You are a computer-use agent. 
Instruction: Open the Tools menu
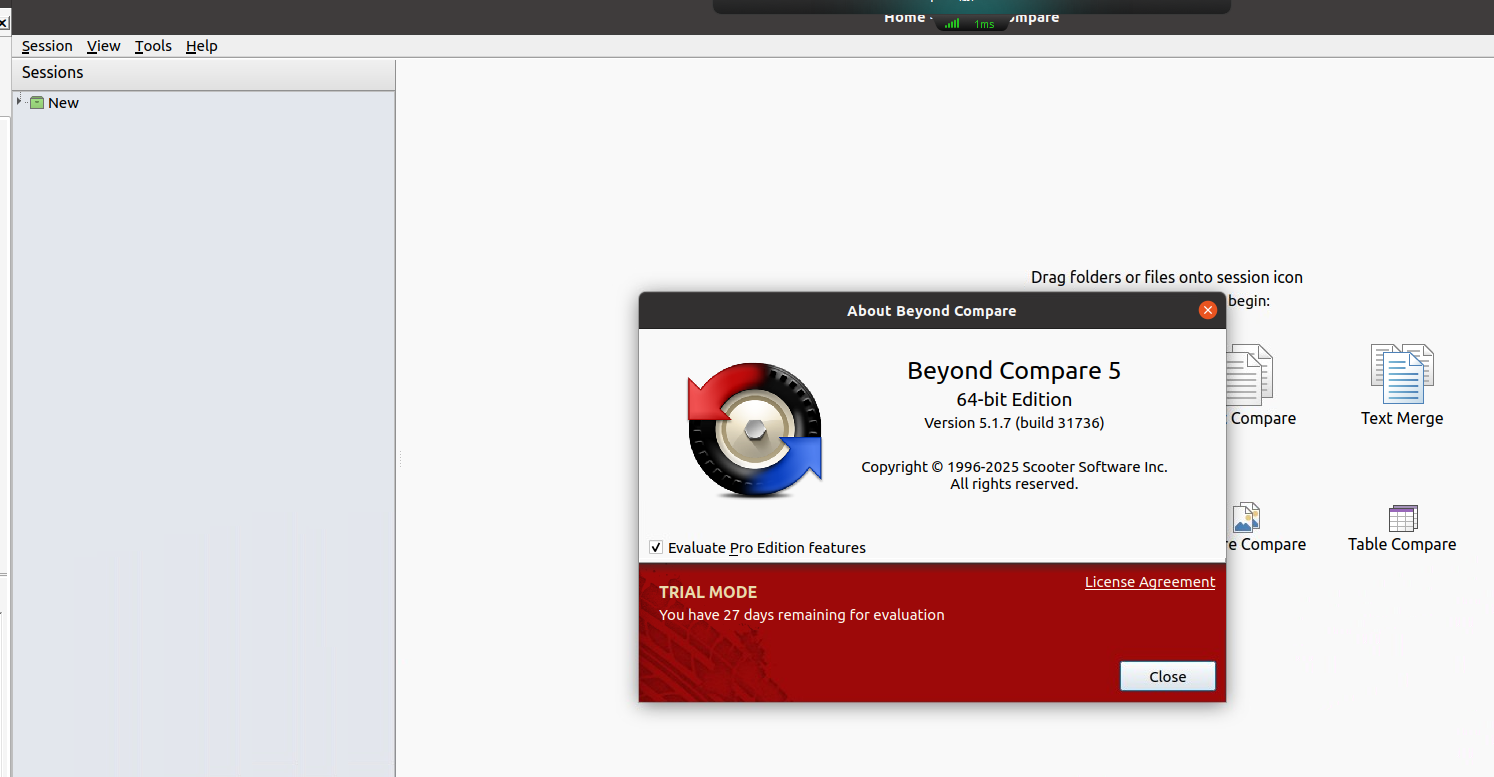point(153,46)
